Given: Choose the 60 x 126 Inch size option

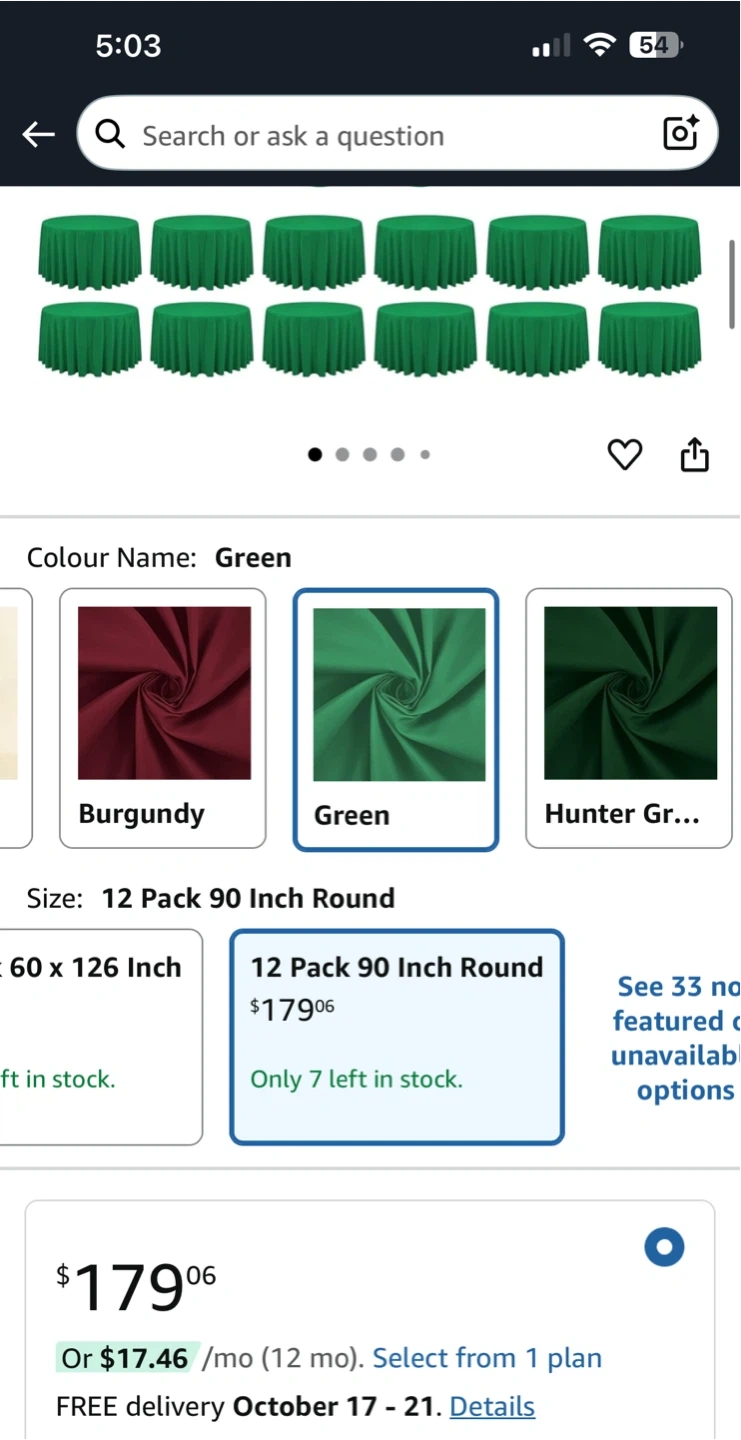Looking at the screenshot, I should pyautogui.click(x=100, y=1037).
